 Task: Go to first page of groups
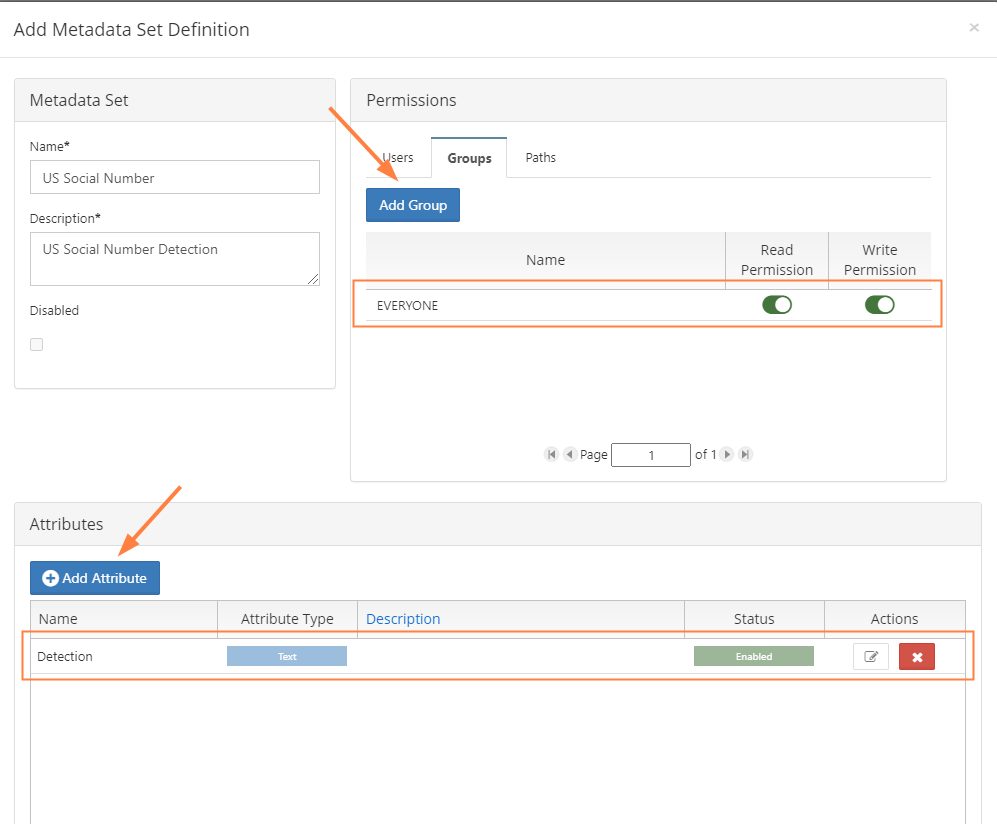point(551,454)
